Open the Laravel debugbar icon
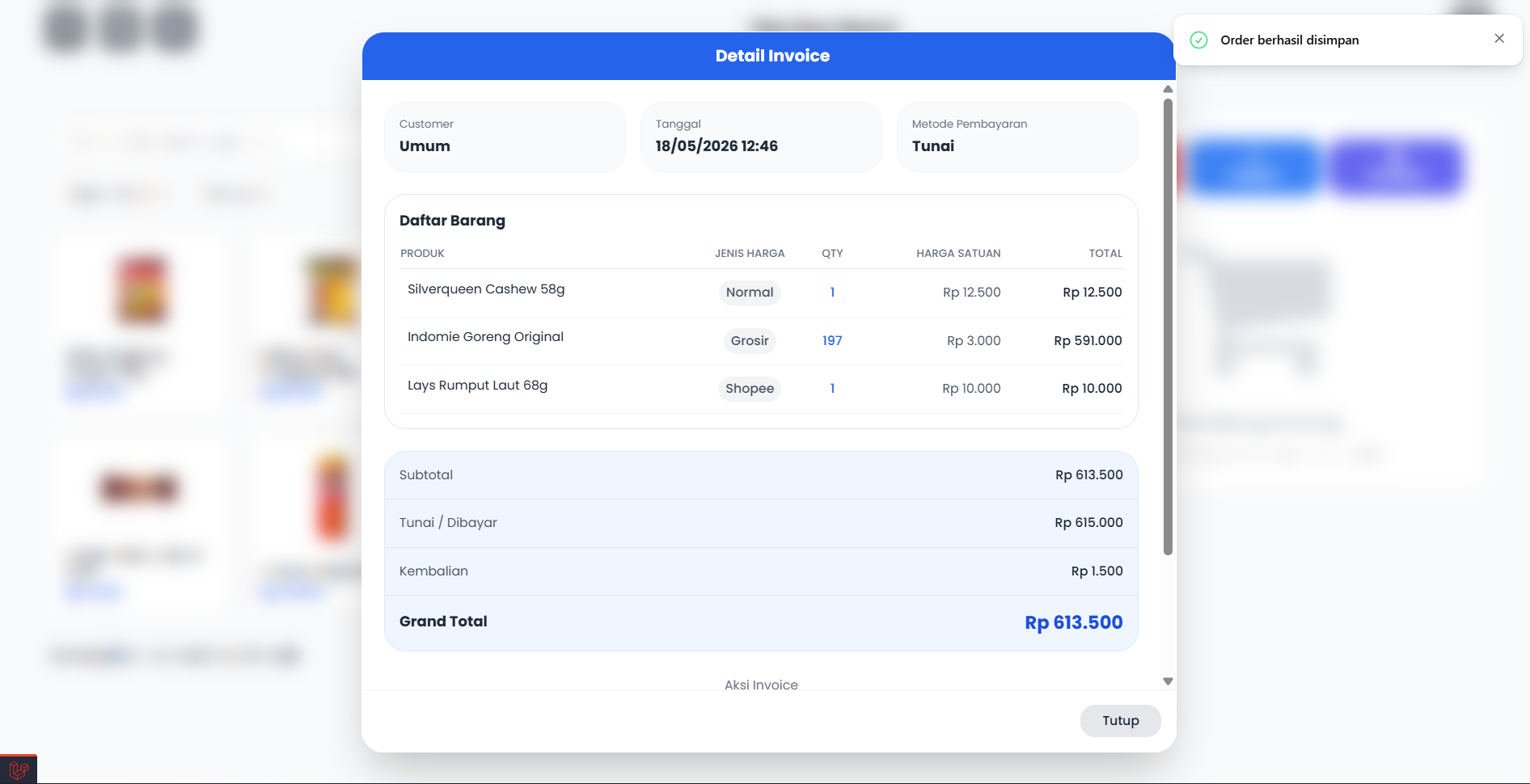1530x784 pixels. [x=19, y=770]
